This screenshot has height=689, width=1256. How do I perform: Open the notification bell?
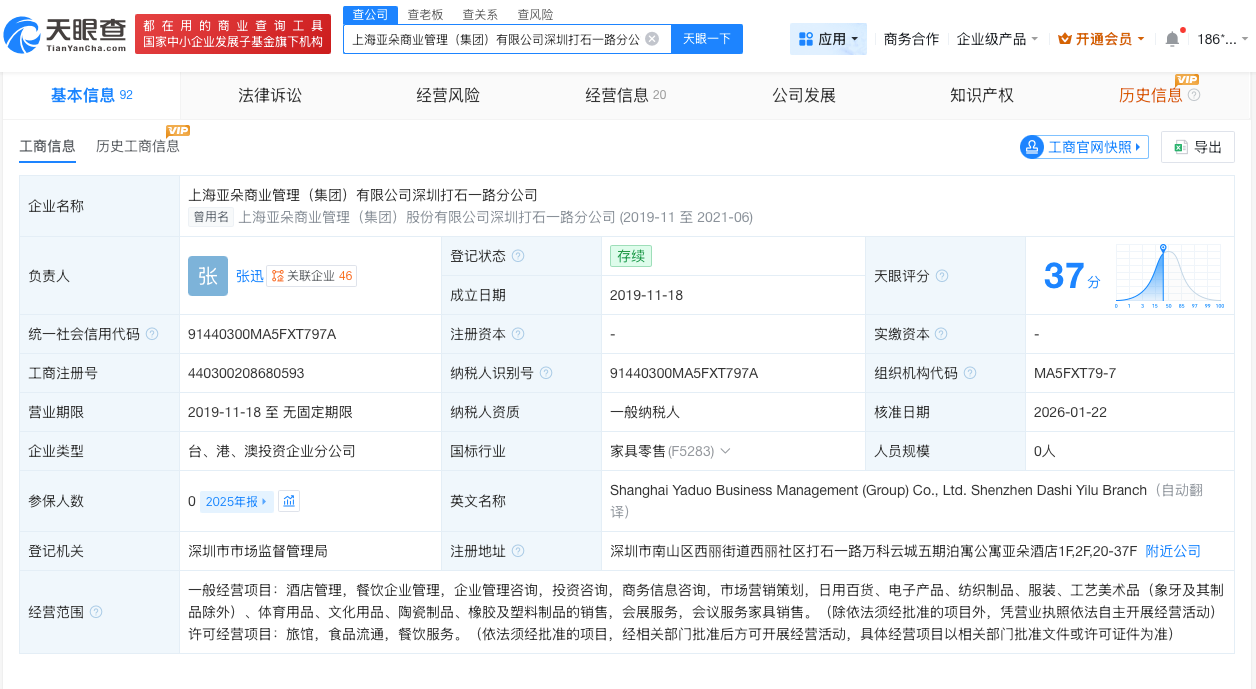[x=1172, y=39]
